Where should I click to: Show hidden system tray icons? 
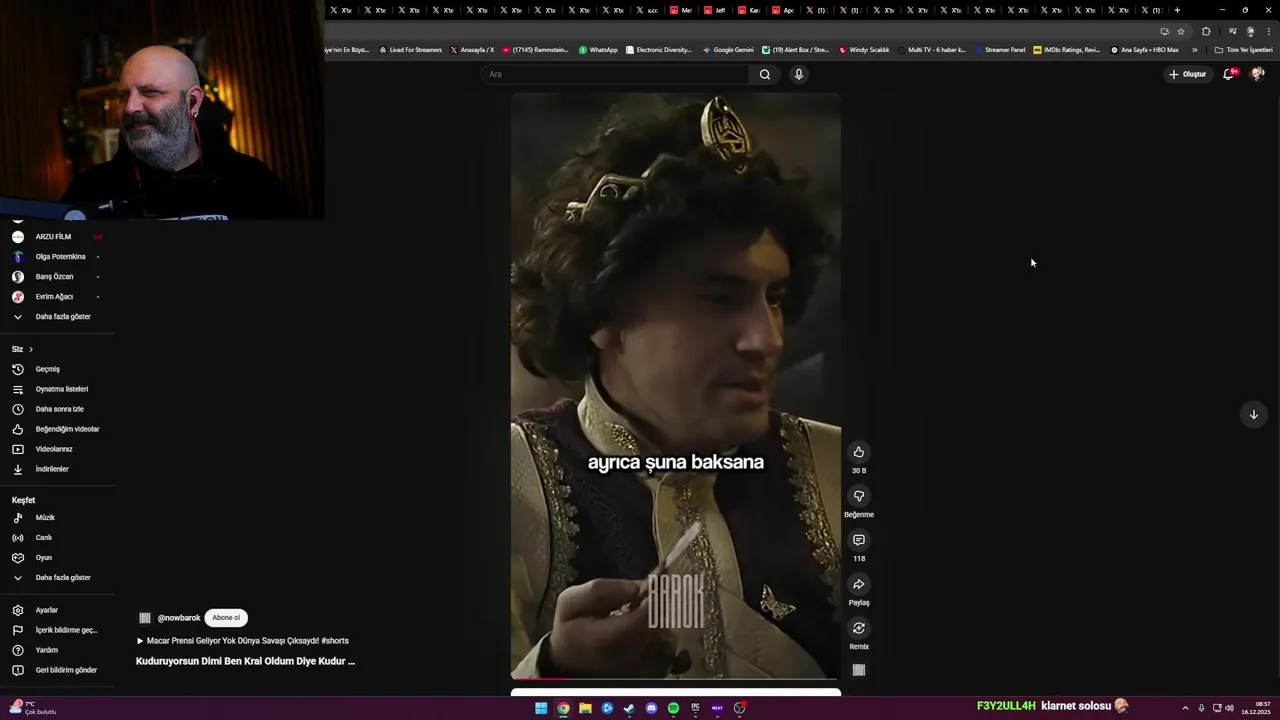pyautogui.click(x=1185, y=708)
